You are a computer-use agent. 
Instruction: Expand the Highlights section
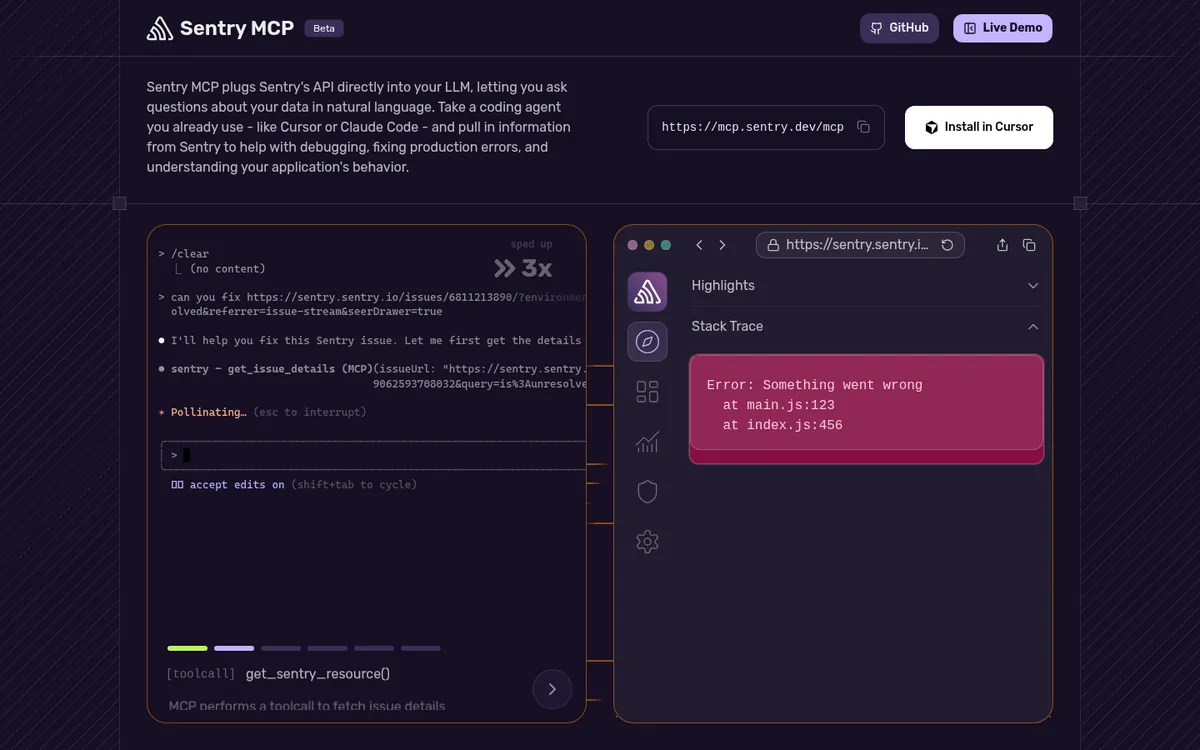click(866, 285)
